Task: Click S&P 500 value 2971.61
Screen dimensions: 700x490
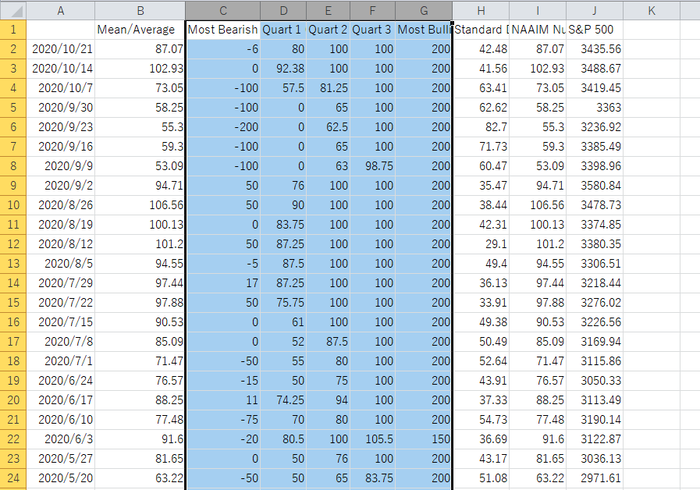Action: coord(595,478)
